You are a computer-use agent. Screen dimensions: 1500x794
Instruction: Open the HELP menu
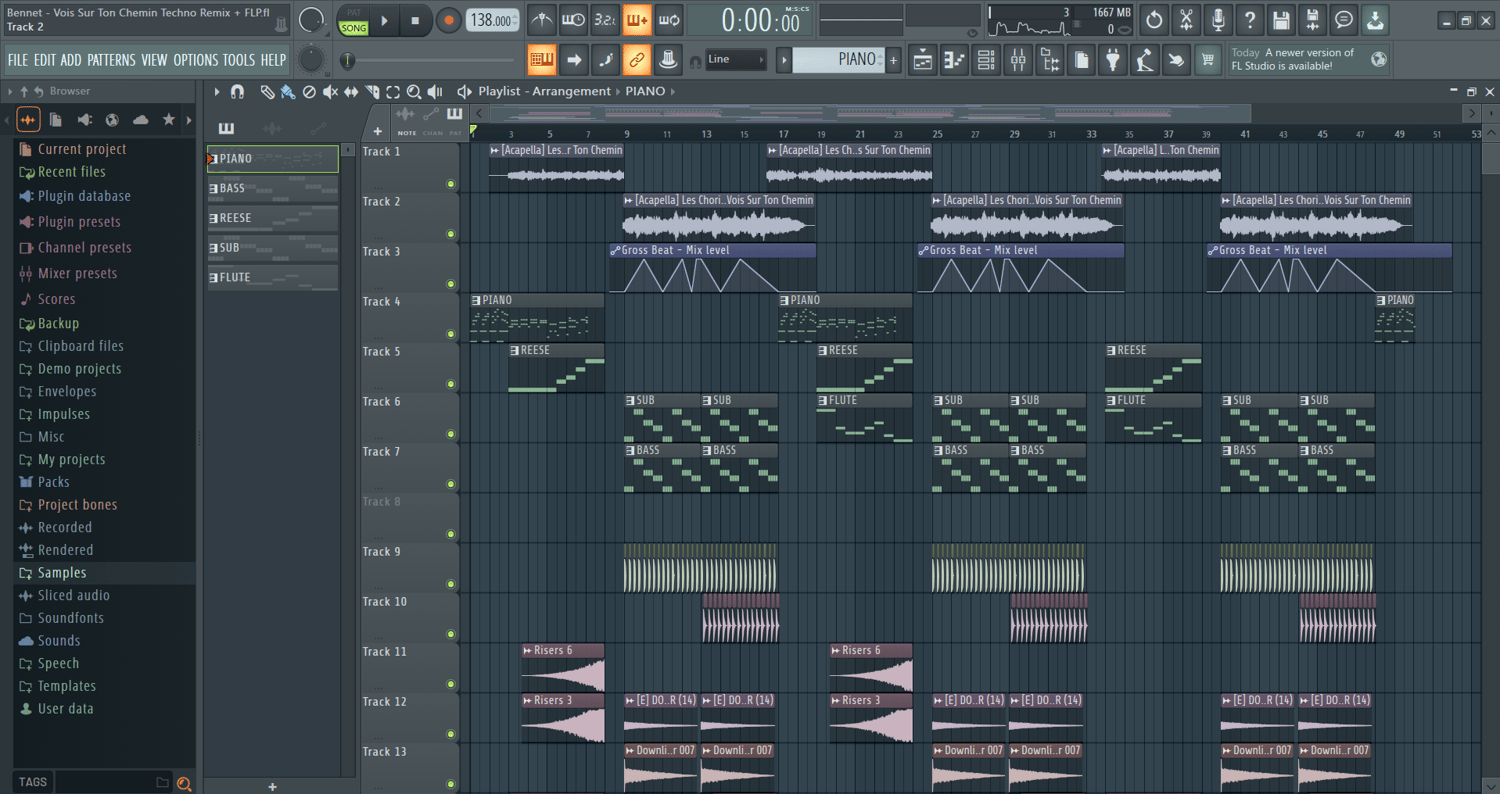tap(273, 60)
